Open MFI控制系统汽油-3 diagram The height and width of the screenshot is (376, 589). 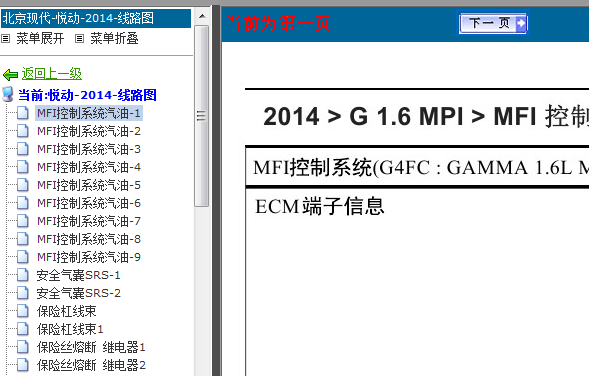(x=89, y=149)
